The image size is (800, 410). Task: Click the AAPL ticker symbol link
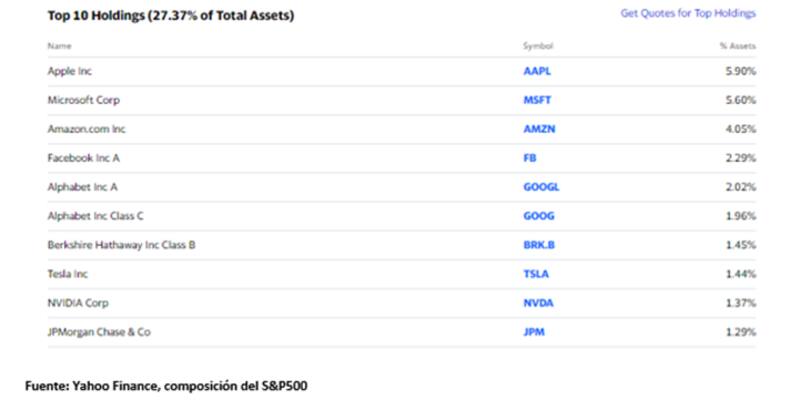[x=537, y=72]
